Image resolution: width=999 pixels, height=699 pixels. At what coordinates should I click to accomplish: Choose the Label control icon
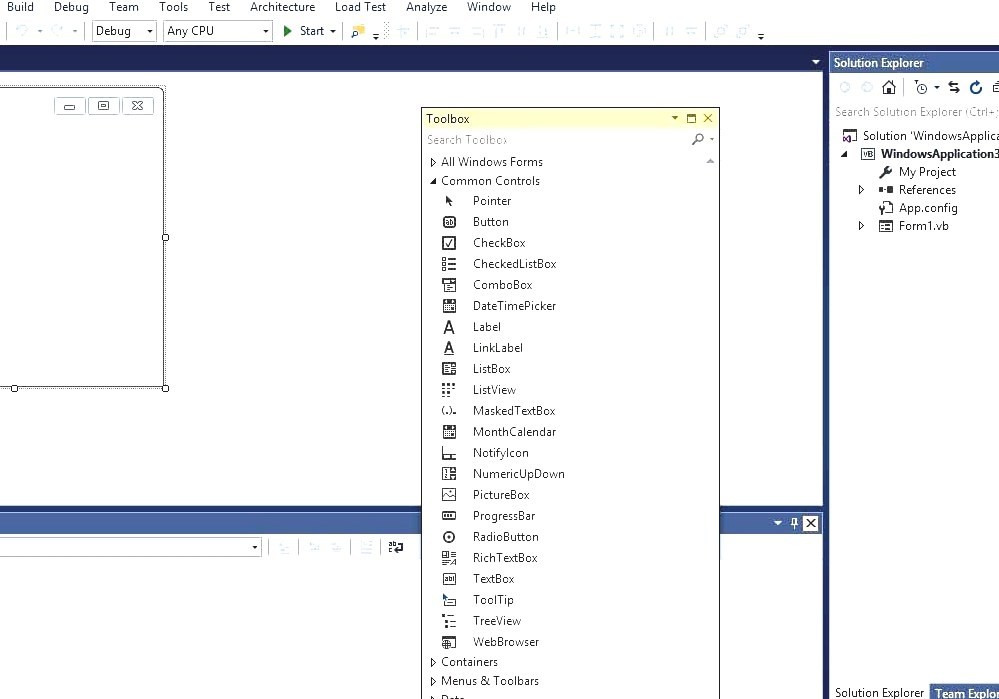point(449,327)
